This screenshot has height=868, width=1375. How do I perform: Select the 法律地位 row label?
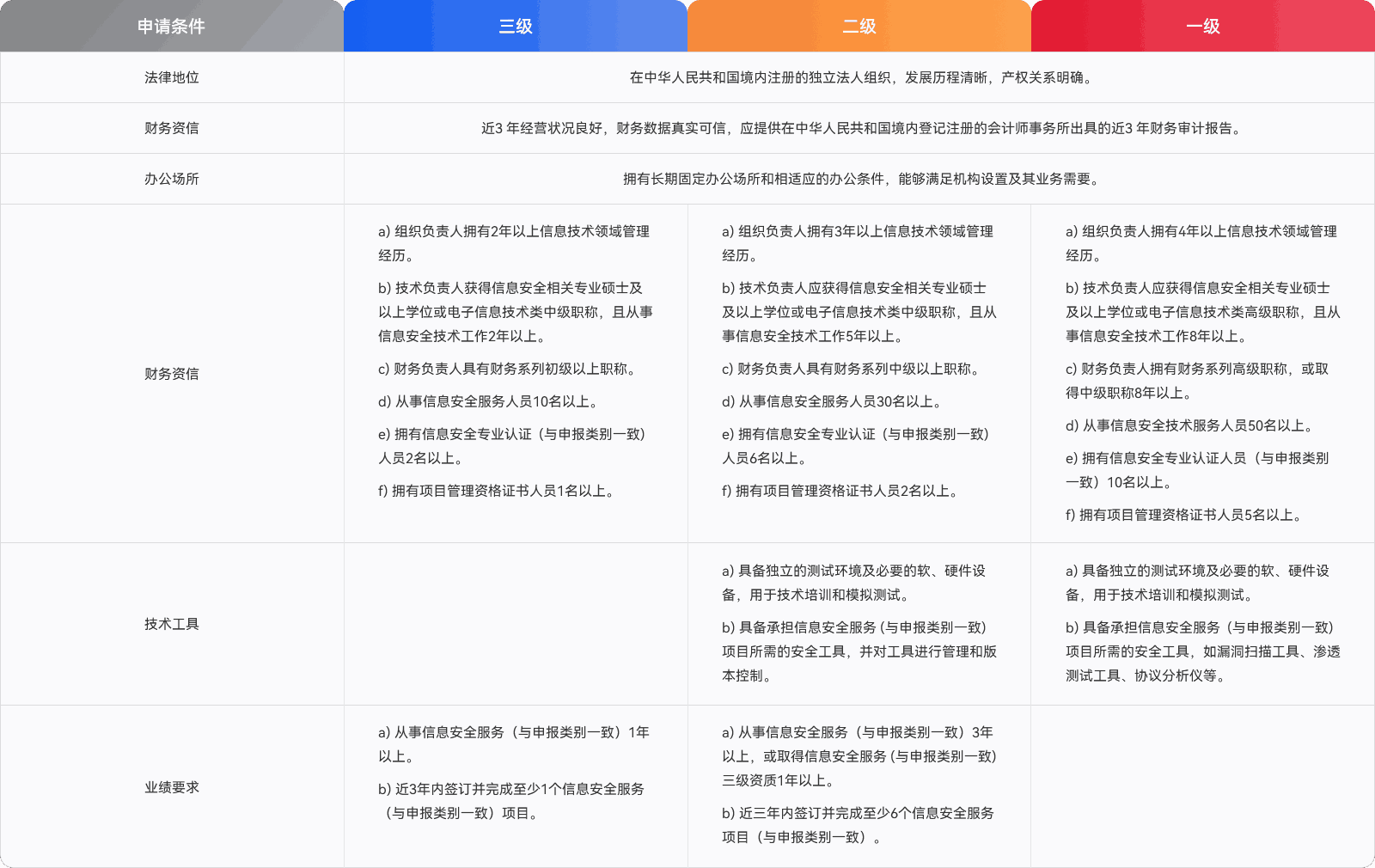(171, 76)
